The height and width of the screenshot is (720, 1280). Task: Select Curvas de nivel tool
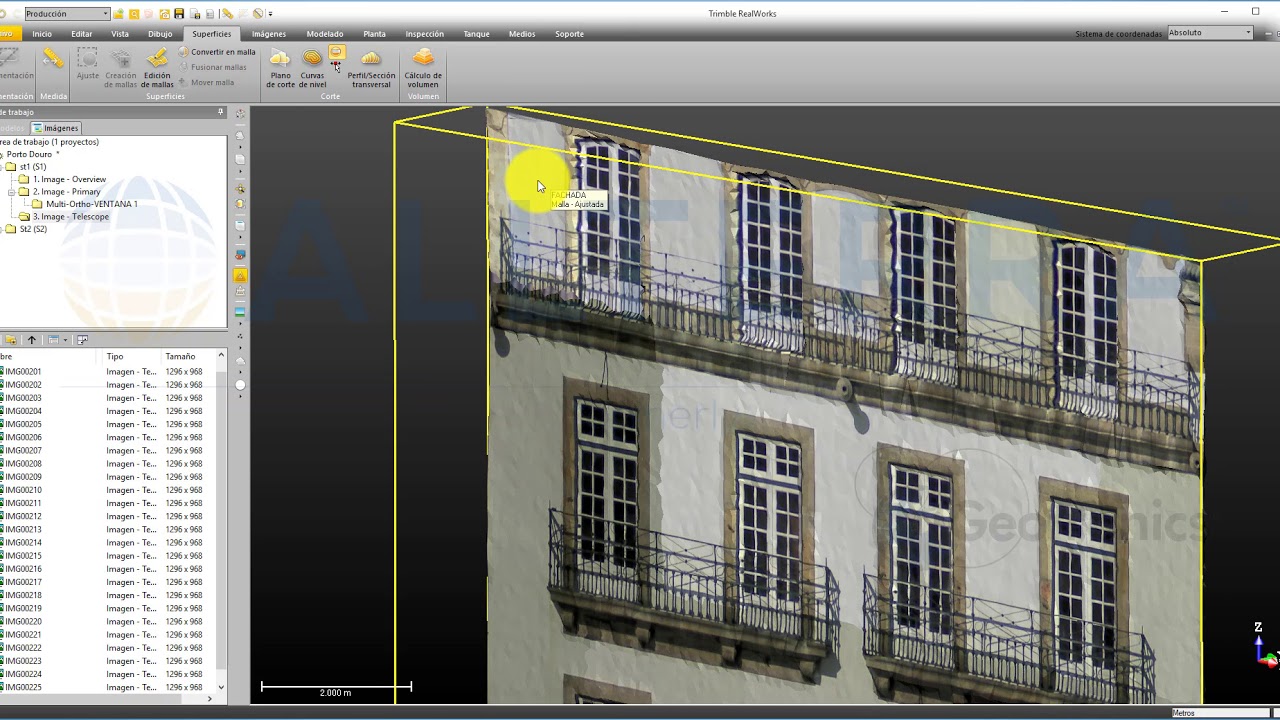tap(312, 68)
